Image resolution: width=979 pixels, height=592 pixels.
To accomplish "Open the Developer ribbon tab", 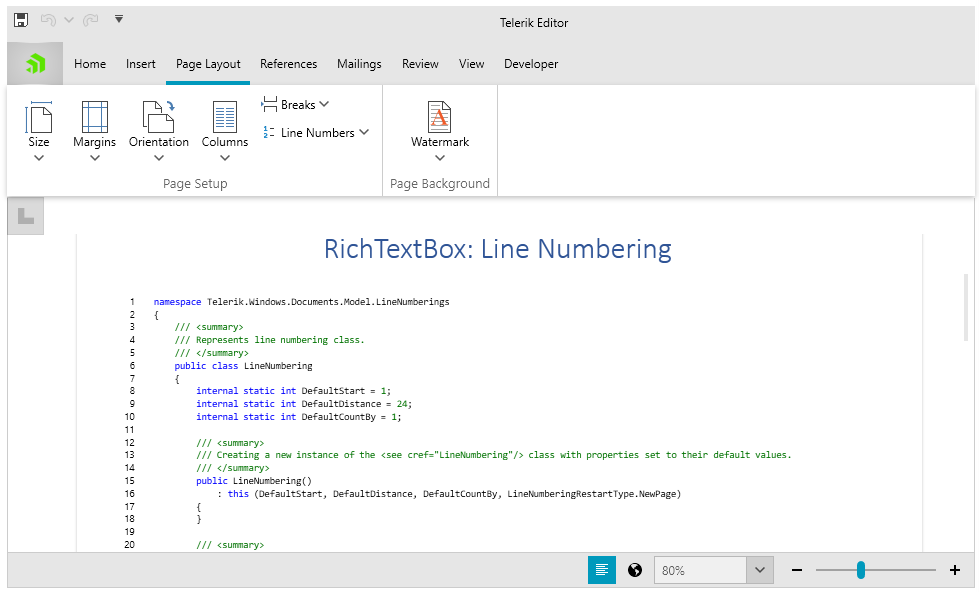I will pos(531,63).
